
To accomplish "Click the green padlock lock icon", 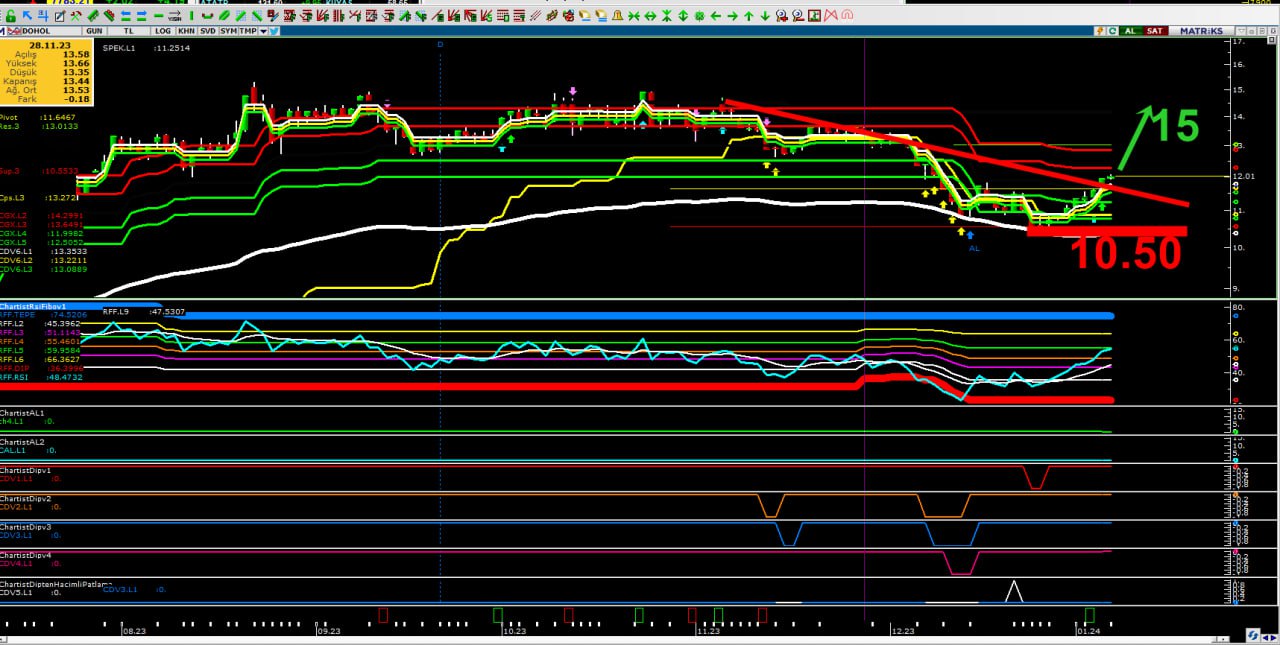I will tap(11, 16).
